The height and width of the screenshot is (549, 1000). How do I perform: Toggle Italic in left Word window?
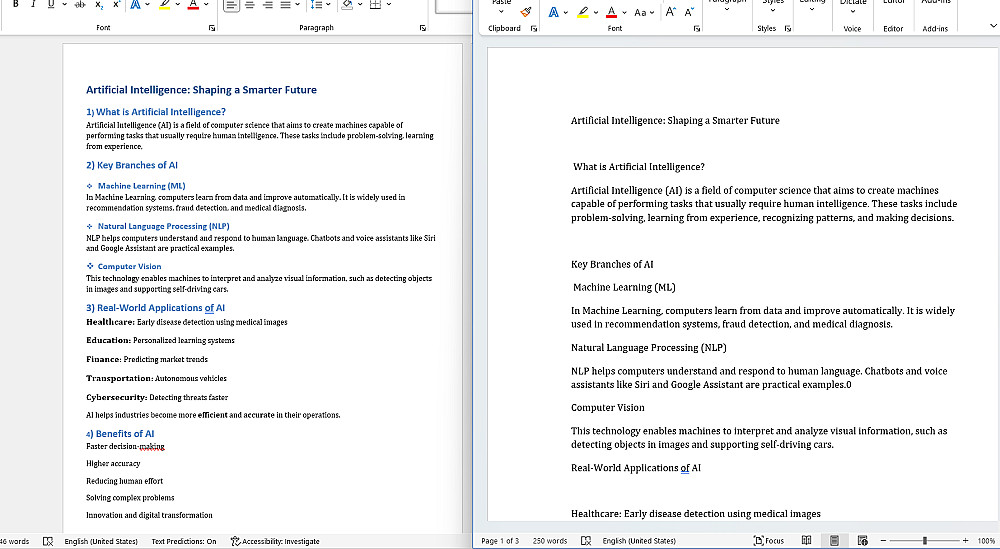pos(33,4)
